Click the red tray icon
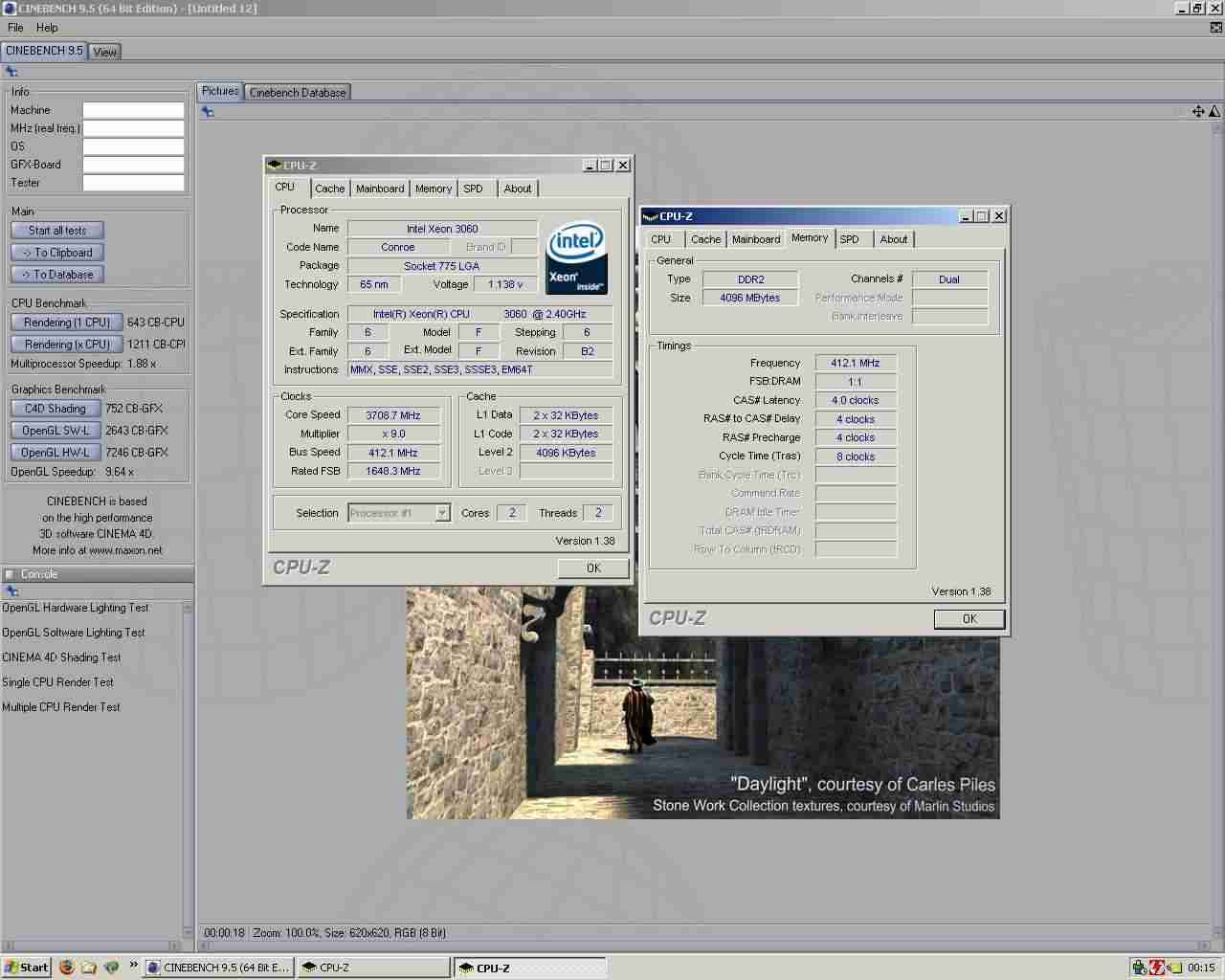This screenshot has width=1225, height=980. pos(1156,968)
